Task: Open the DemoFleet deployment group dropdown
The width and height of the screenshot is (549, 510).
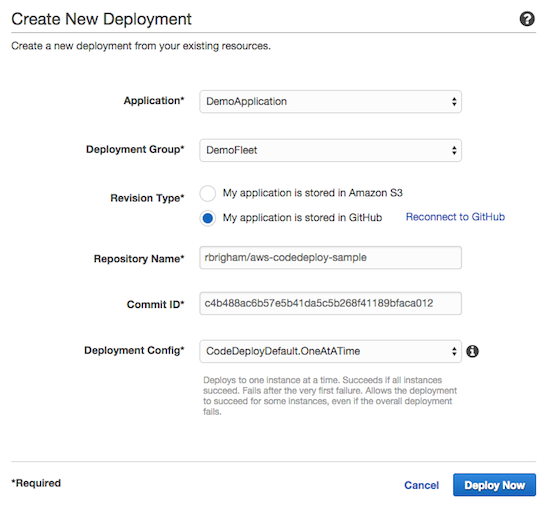Action: 330,150
